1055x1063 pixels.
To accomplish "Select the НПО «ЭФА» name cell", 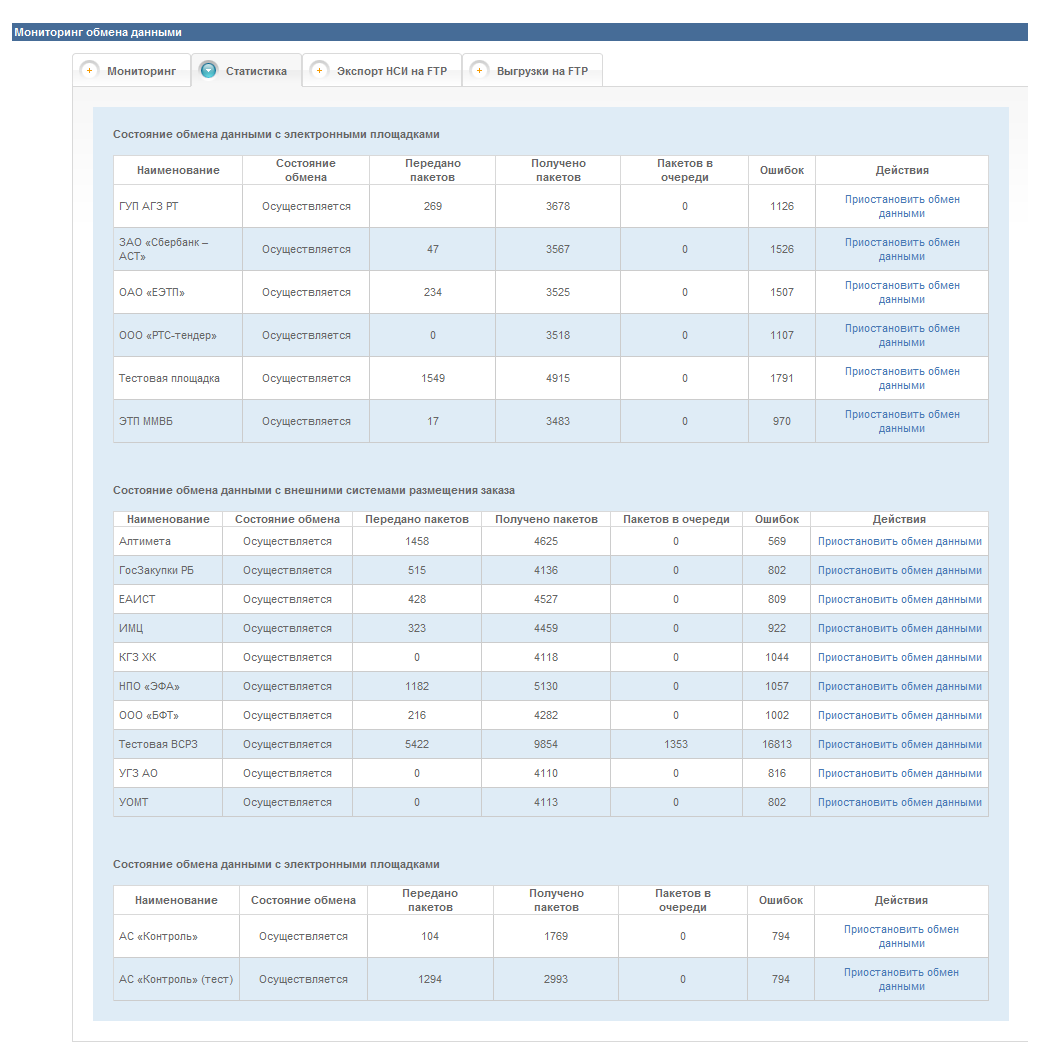I will (x=167, y=686).
